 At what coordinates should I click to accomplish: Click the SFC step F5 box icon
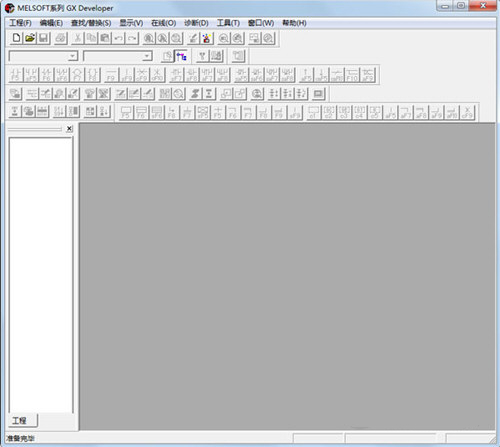tap(126, 112)
